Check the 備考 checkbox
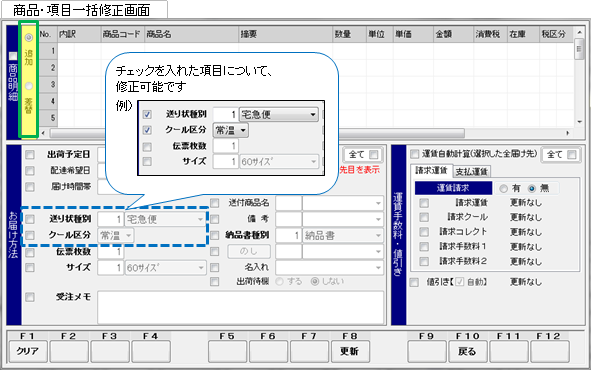 click(x=214, y=219)
